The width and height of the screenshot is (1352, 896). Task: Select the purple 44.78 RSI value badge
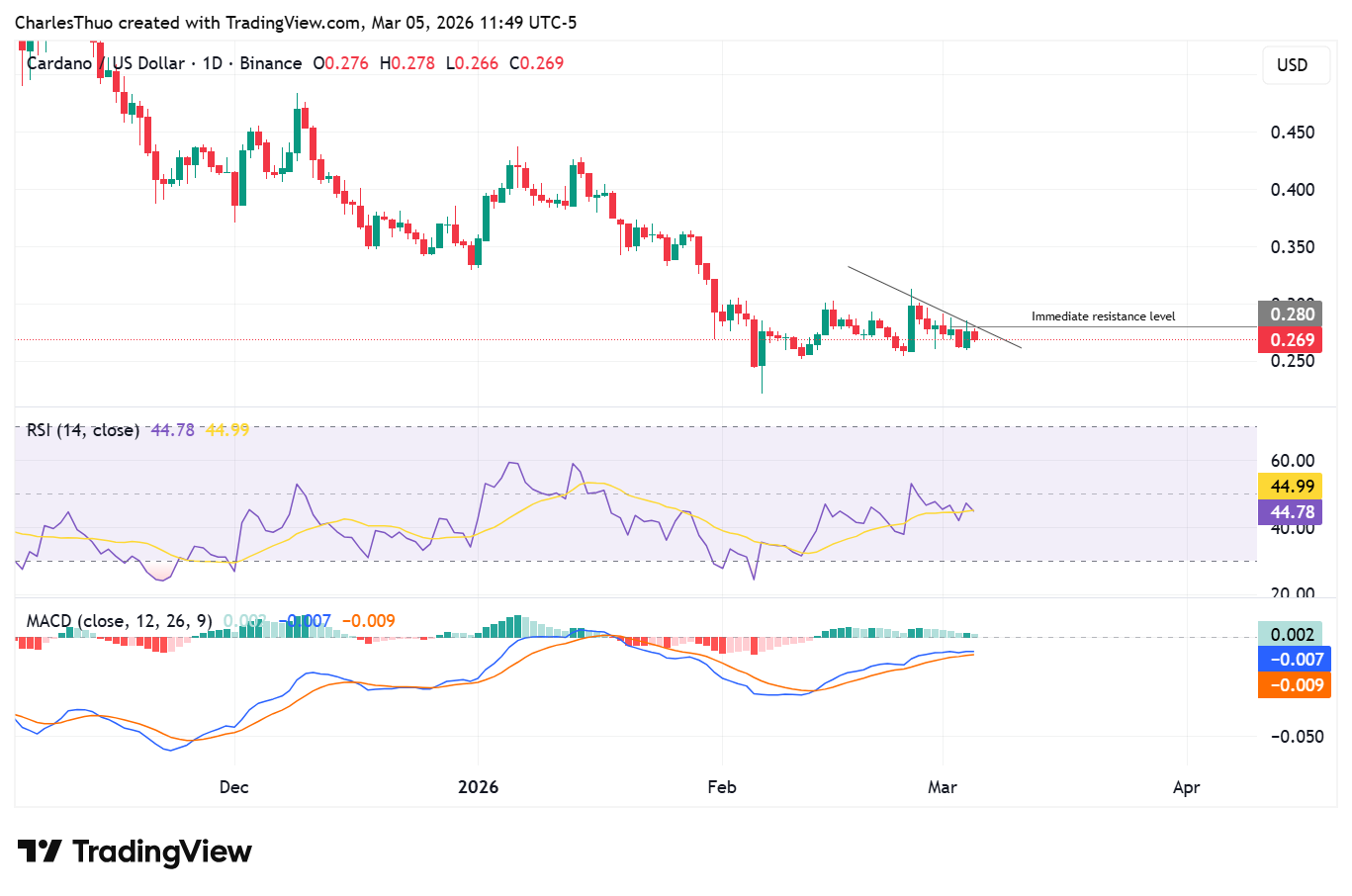coord(1295,512)
